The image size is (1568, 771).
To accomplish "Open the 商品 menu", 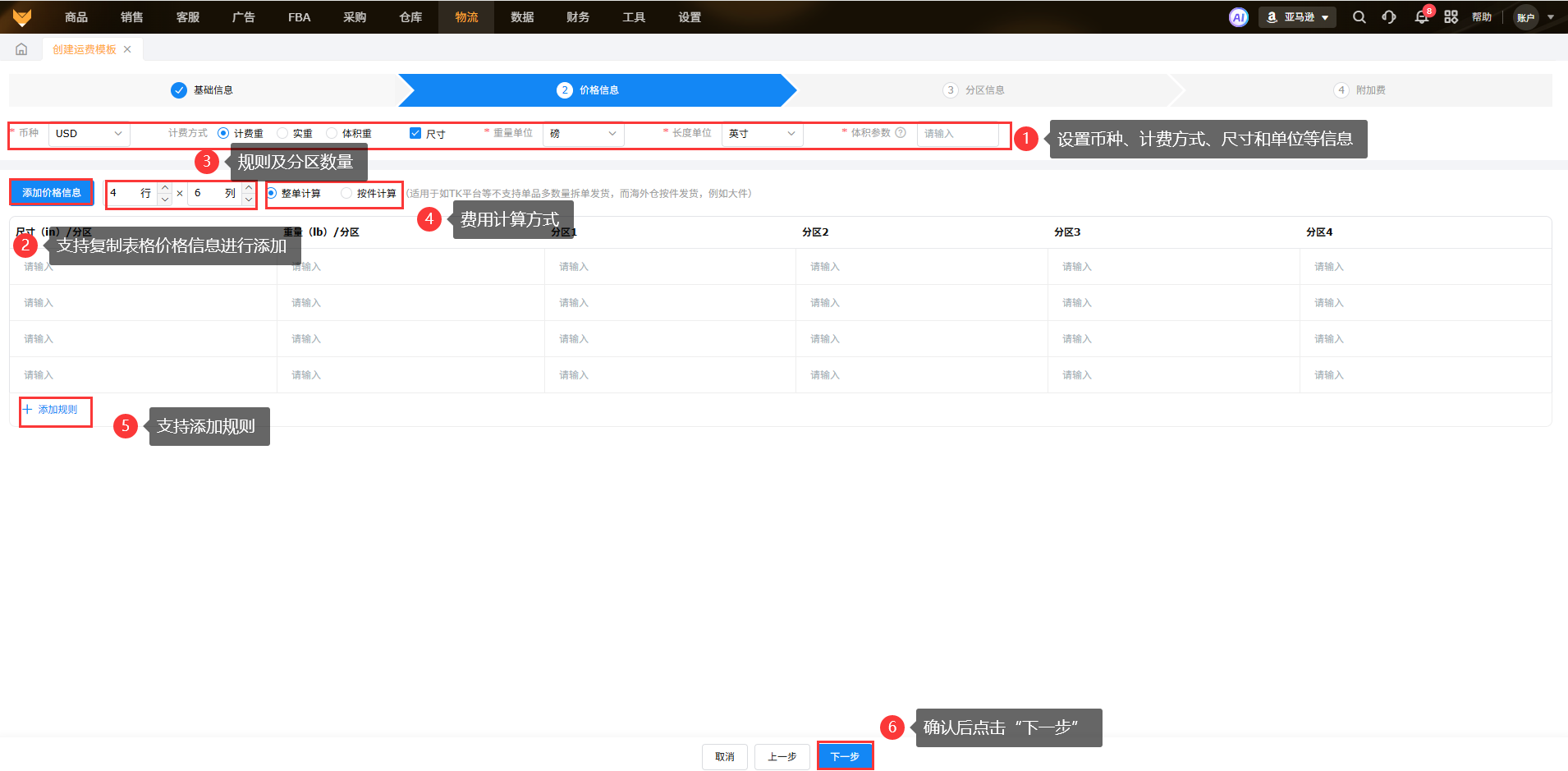I will tap(76, 17).
